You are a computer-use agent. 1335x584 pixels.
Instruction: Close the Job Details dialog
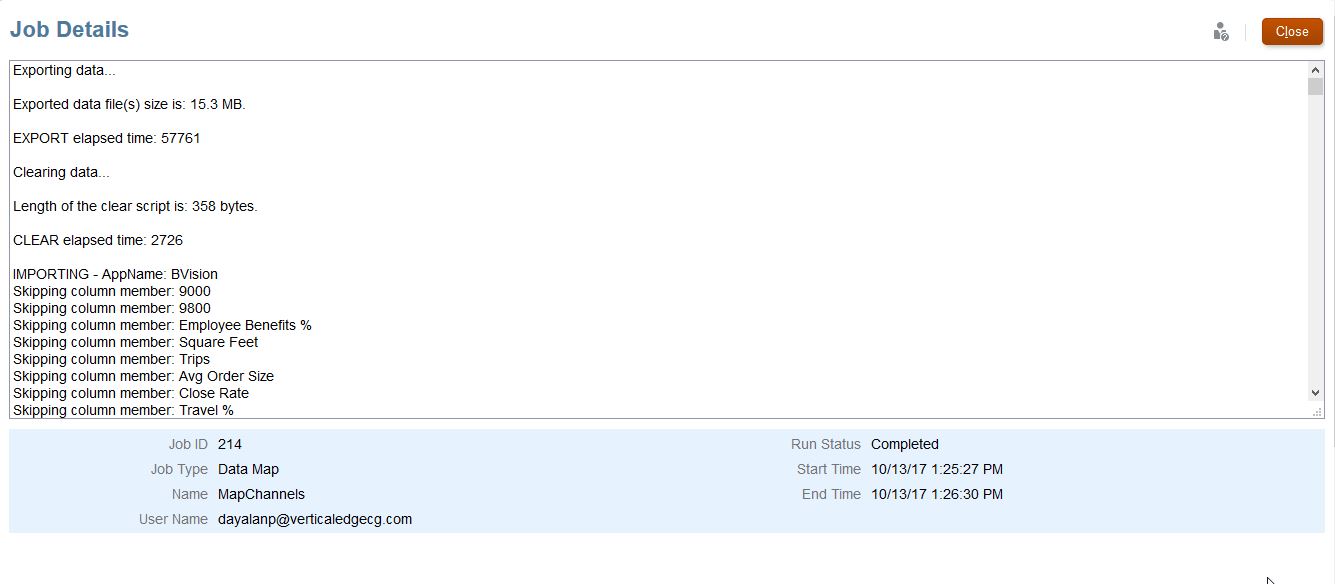[x=1292, y=32]
